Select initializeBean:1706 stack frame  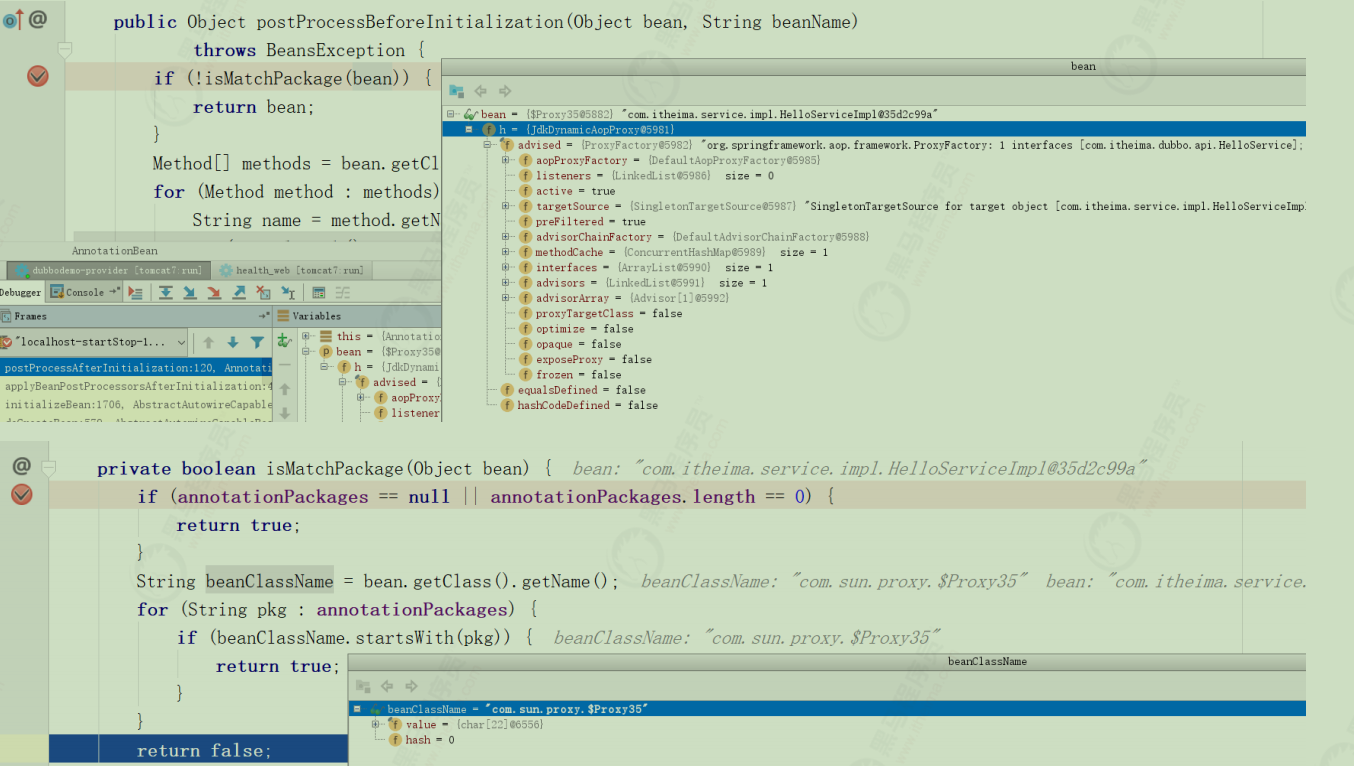135,404
